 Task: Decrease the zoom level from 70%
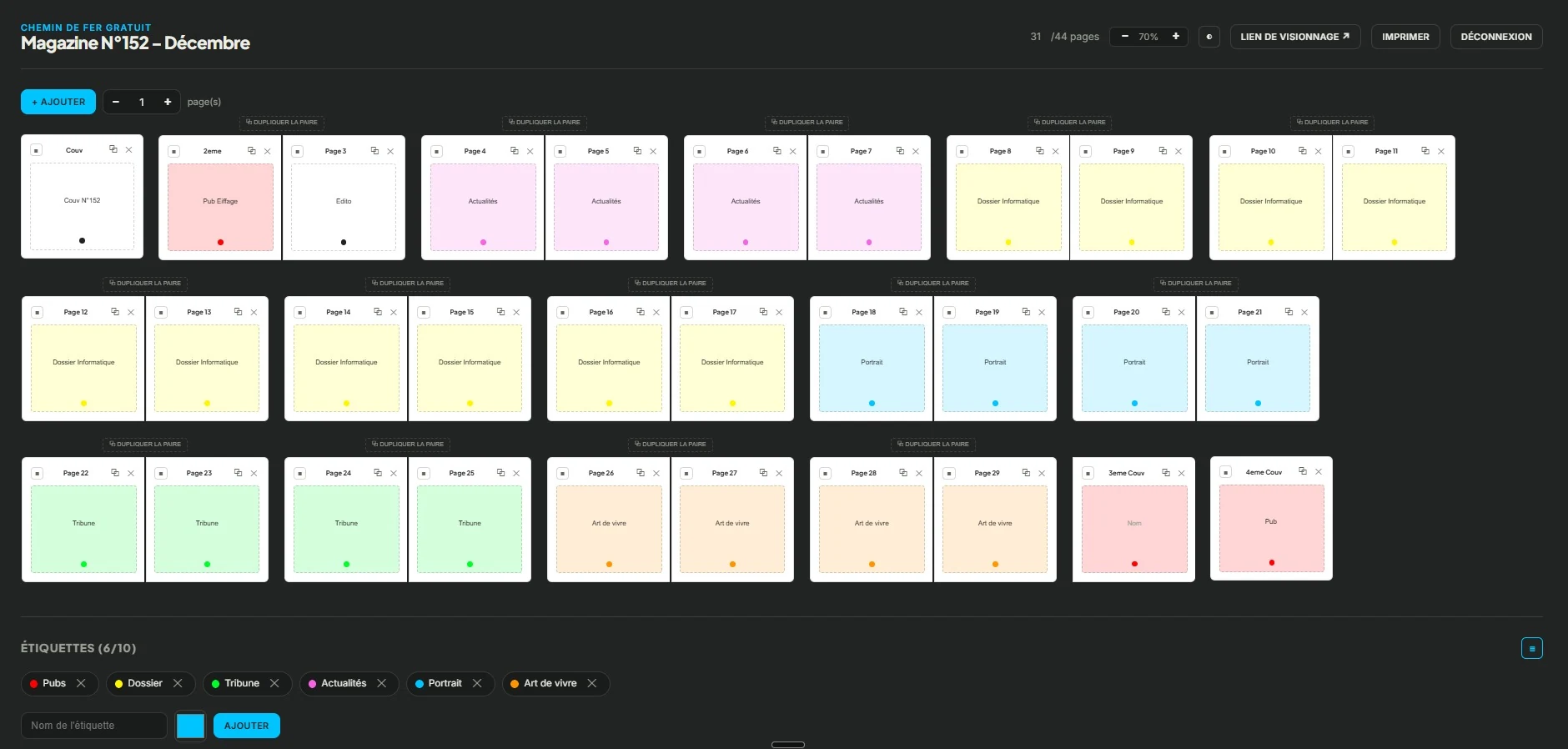tap(1125, 37)
